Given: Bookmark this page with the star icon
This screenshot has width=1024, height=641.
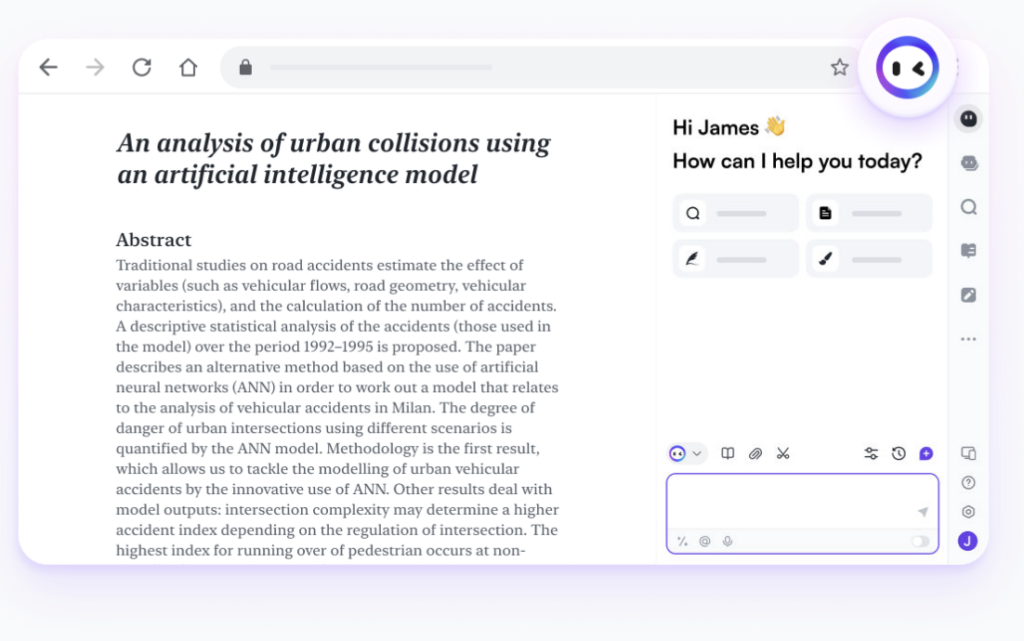Looking at the screenshot, I should [x=839, y=68].
